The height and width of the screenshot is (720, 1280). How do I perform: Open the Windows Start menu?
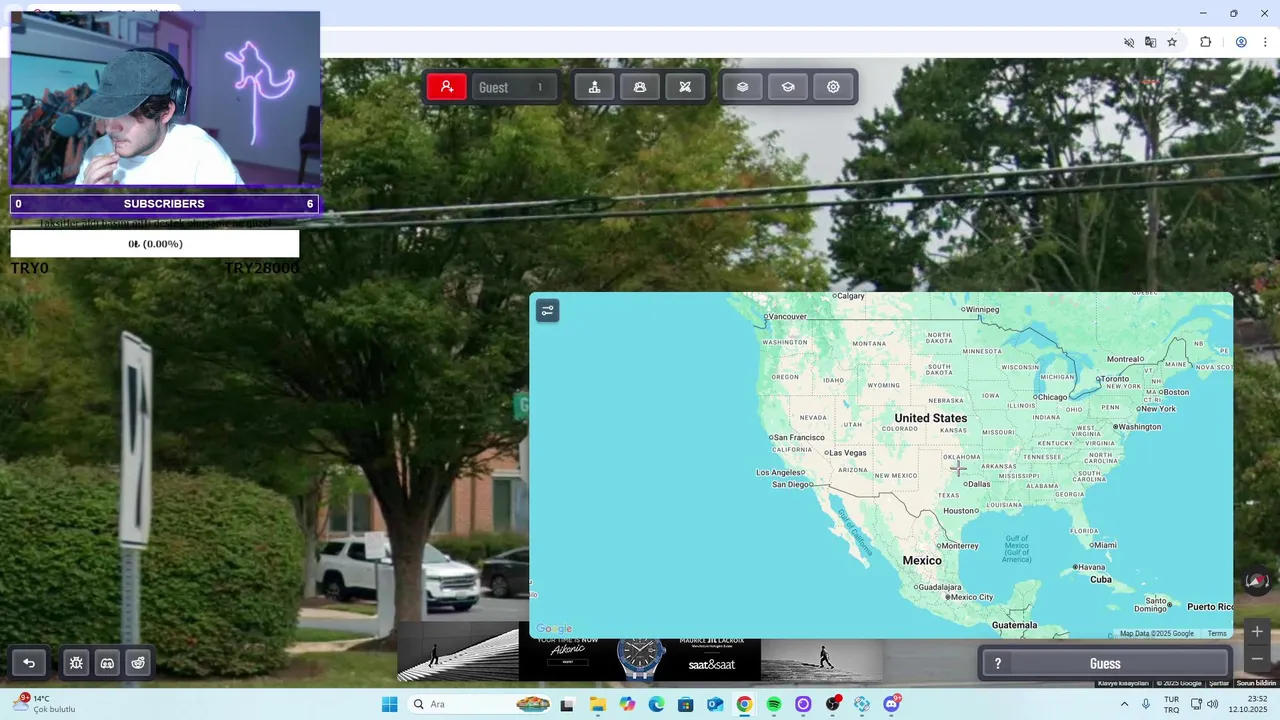(x=389, y=704)
